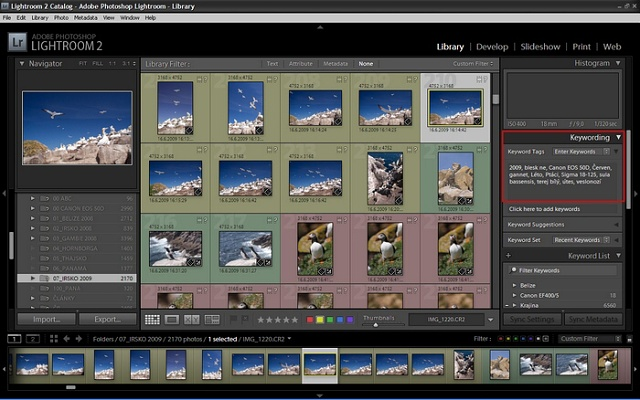The image size is (640, 400).
Task: Open Compare view (XY) icon
Action: pos(191,320)
